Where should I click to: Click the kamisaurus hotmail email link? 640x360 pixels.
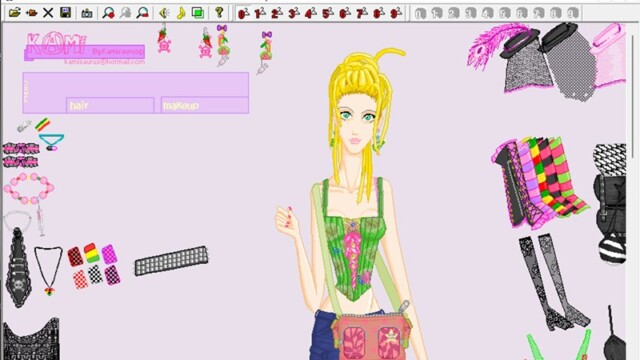pos(104,62)
